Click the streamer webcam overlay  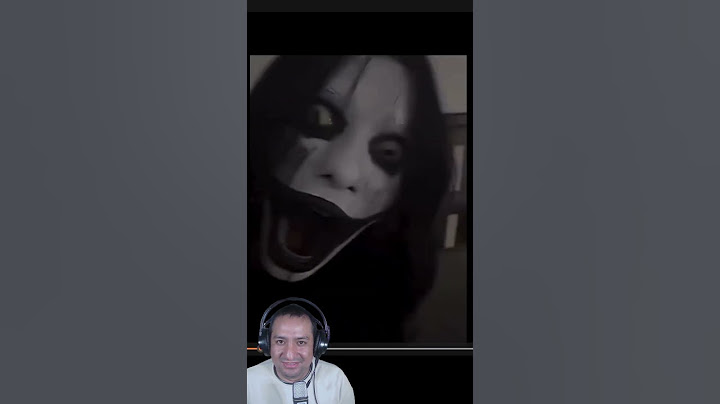(x=300, y=351)
